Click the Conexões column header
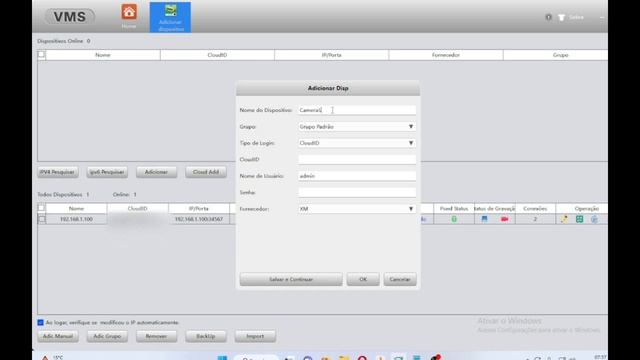 [535, 209]
